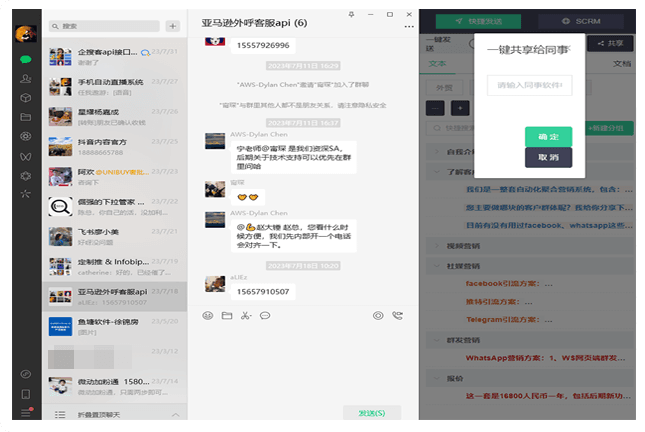Open the chat history bubble icon in toolbar
Viewport: 645px width, 432px height.
tap(265, 316)
